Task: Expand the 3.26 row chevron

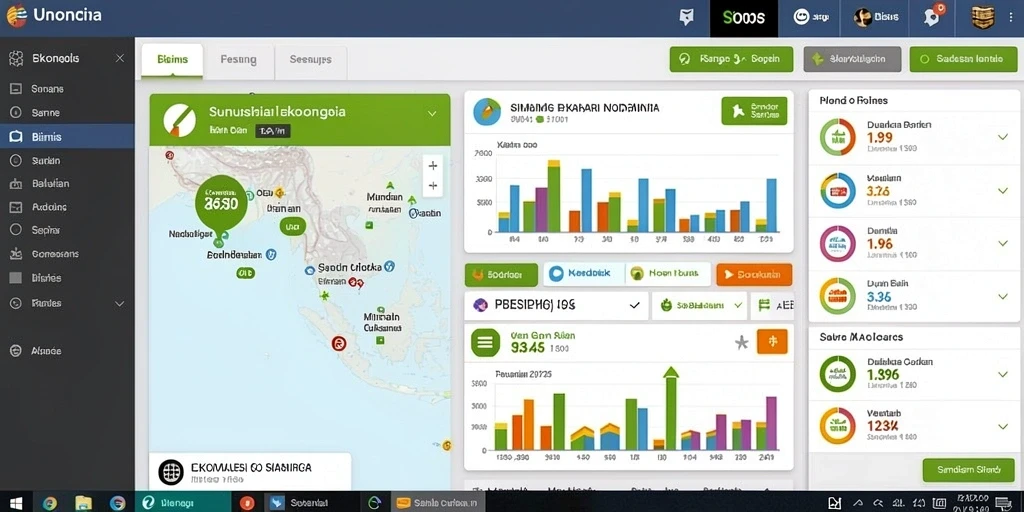Action: 1003,191
